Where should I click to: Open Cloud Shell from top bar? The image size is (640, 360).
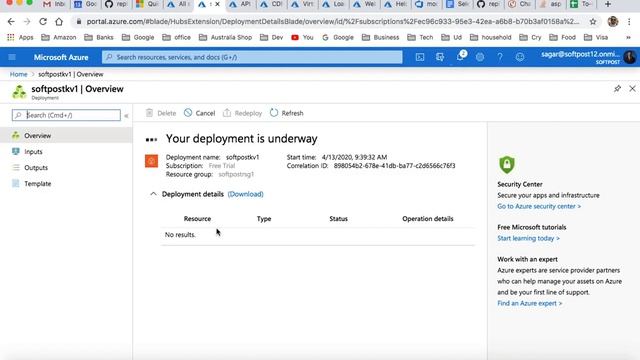(x=420, y=57)
